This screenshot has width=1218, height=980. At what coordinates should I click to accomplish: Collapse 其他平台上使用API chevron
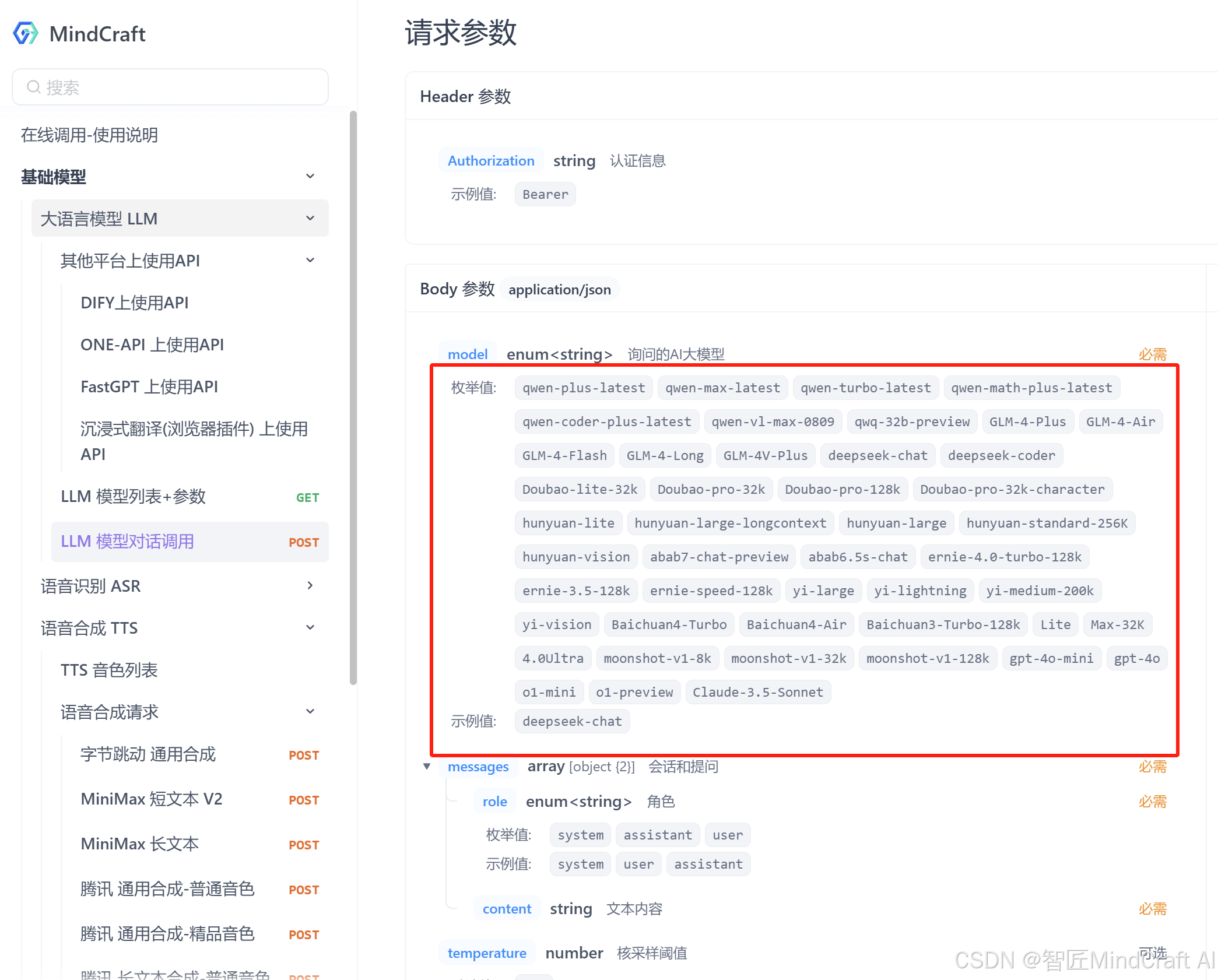coord(310,261)
